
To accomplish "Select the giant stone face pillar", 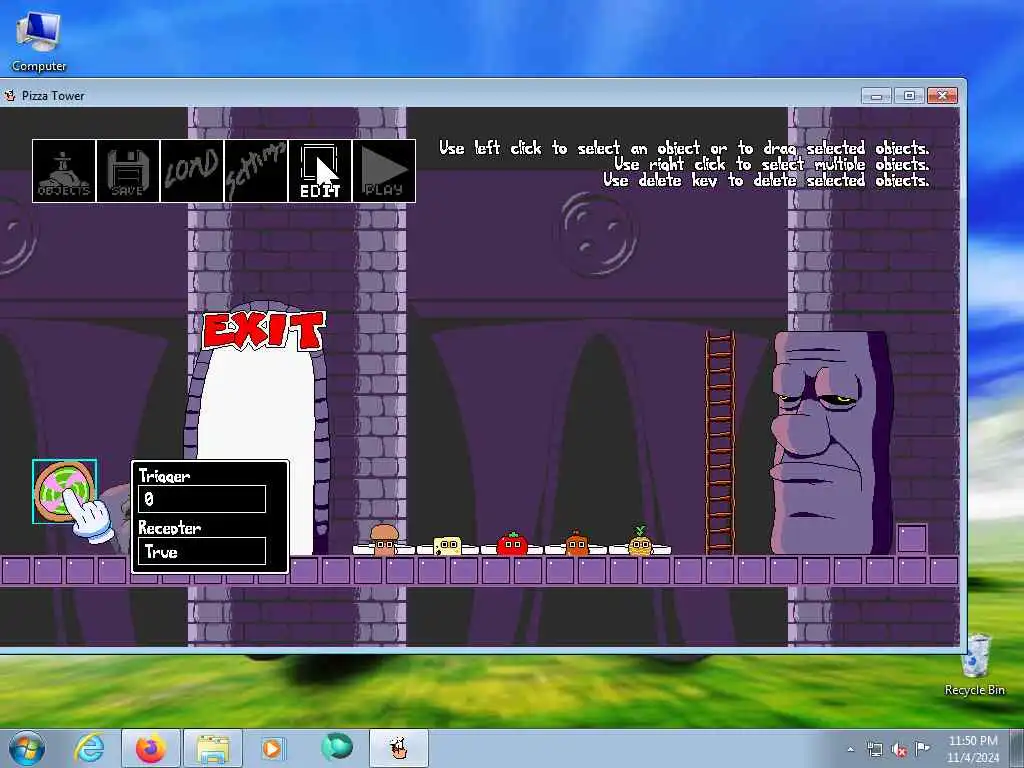I will [831, 443].
